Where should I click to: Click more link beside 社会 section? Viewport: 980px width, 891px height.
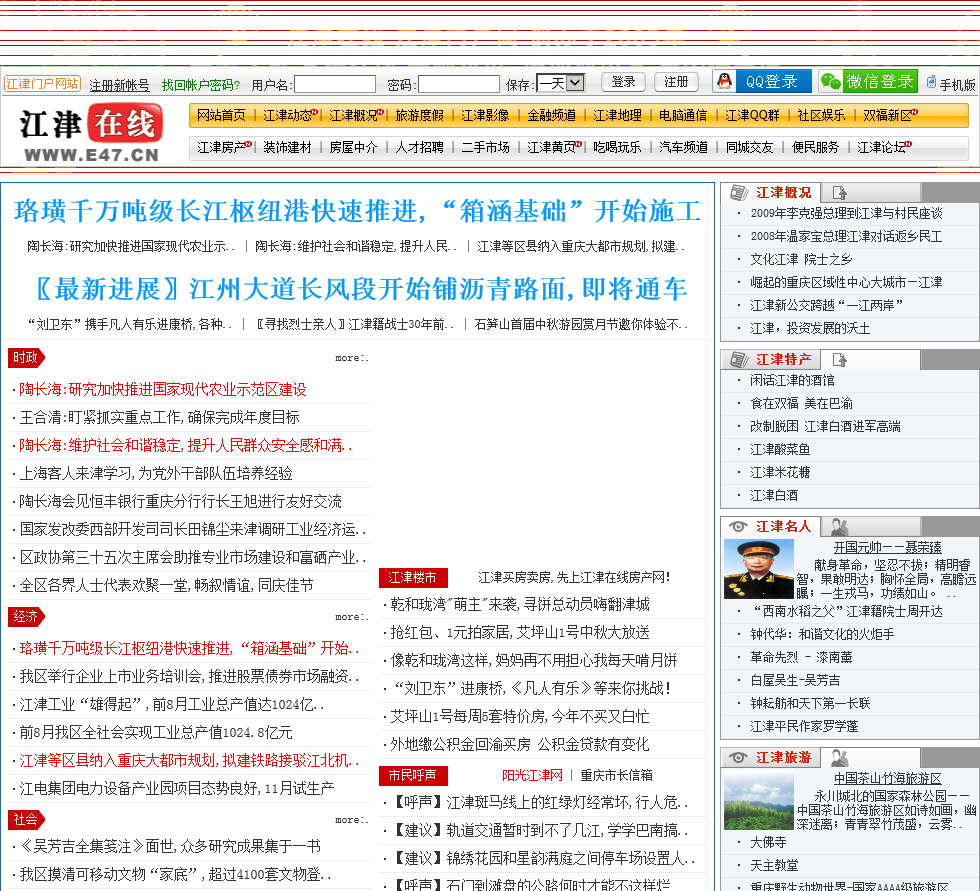pos(352,820)
